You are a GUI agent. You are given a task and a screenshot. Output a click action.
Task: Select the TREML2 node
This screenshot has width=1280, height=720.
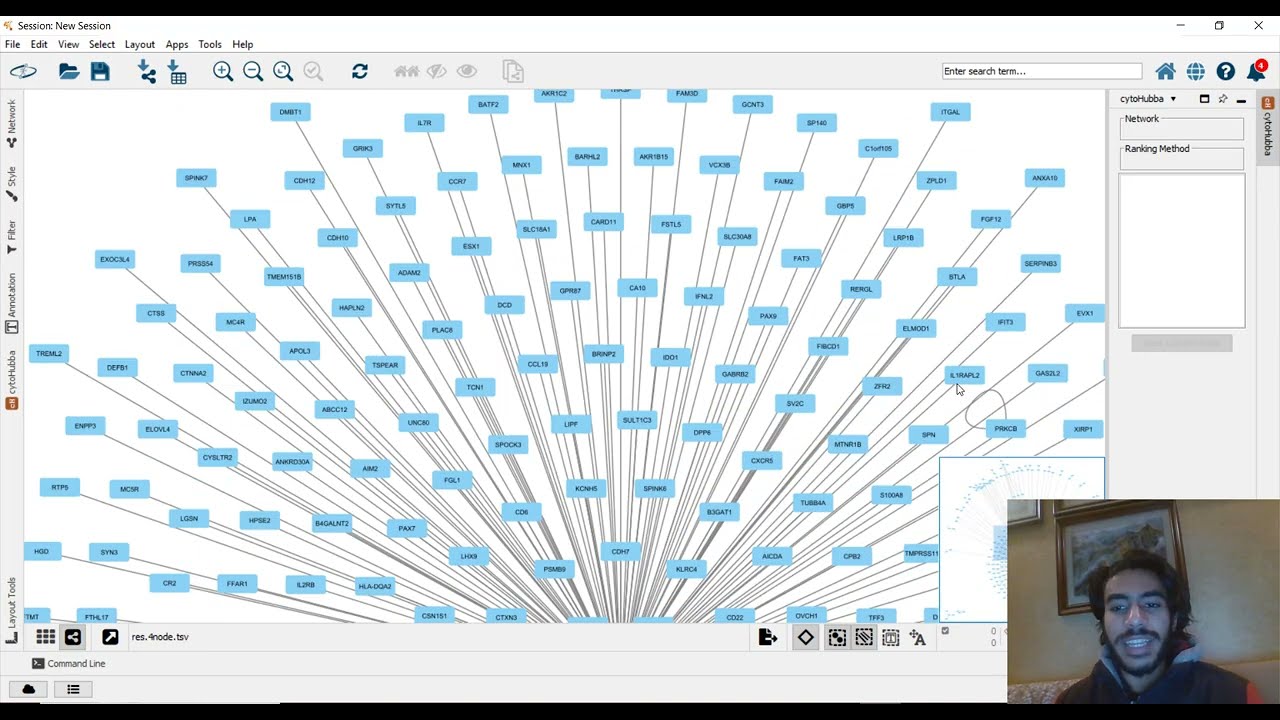tap(48, 354)
